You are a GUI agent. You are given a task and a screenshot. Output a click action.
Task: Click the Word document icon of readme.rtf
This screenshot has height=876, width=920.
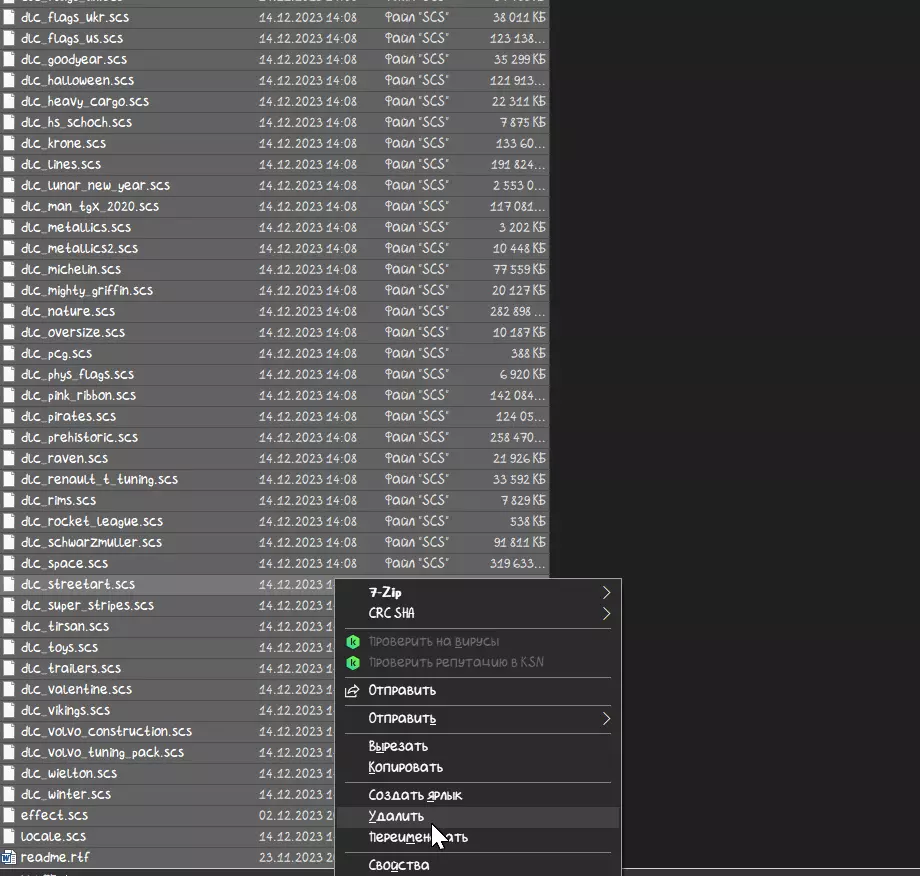(8, 857)
